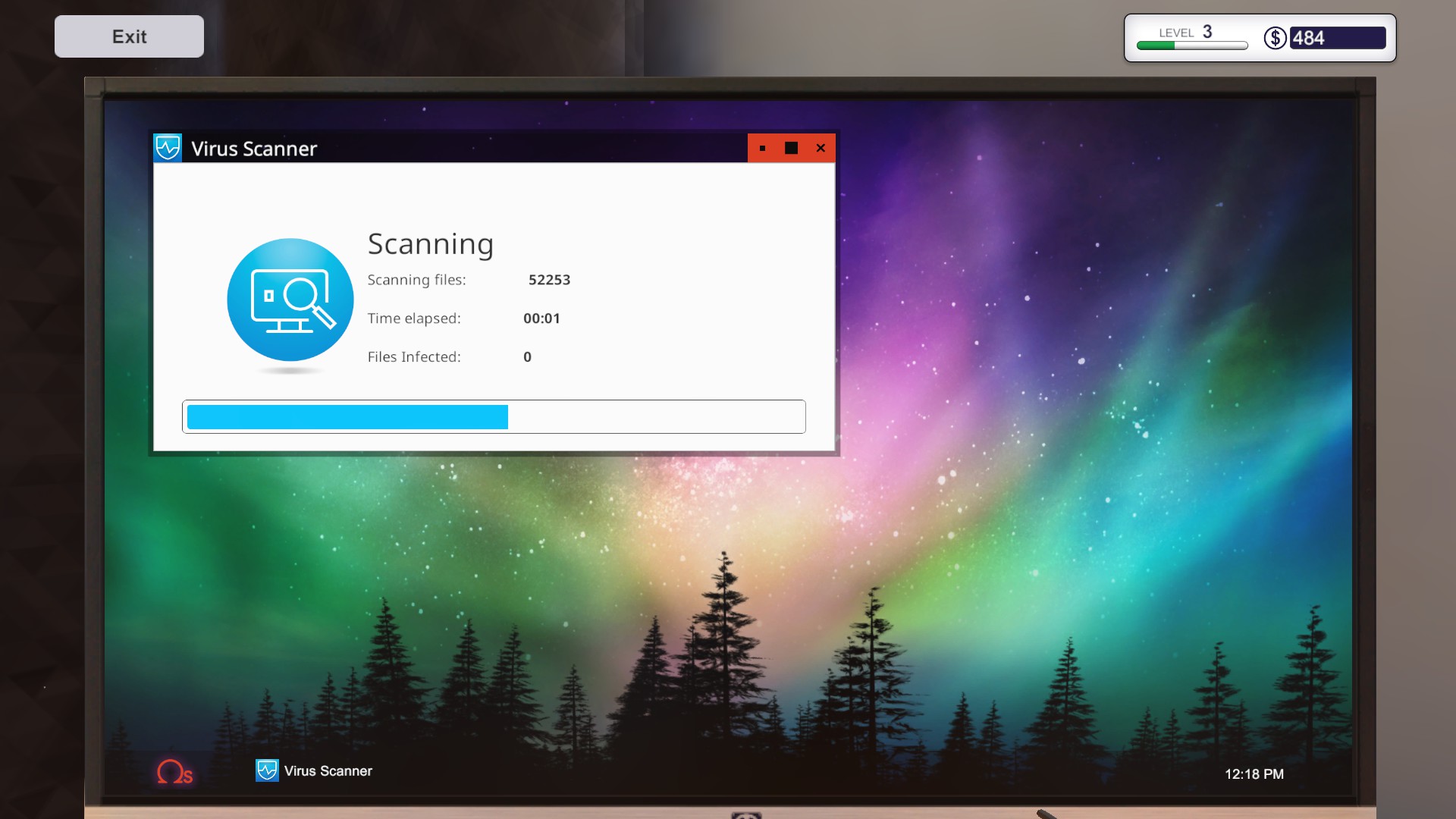Click the green level experience bar
Screen dimensions: 1456x819
pyautogui.click(x=1191, y=45)
